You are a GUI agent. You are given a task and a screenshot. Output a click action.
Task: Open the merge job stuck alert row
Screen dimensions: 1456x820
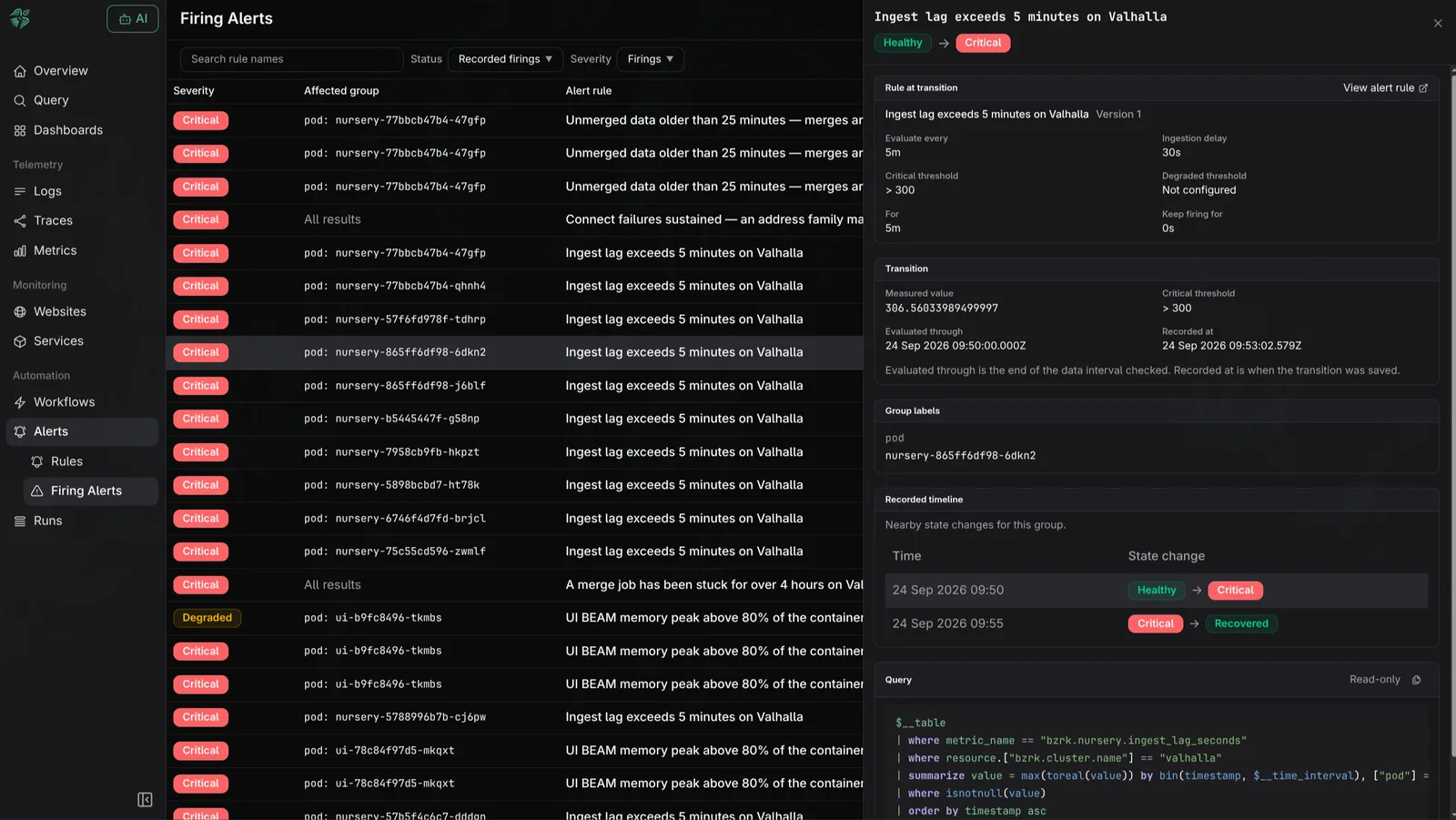pos(514,585)
